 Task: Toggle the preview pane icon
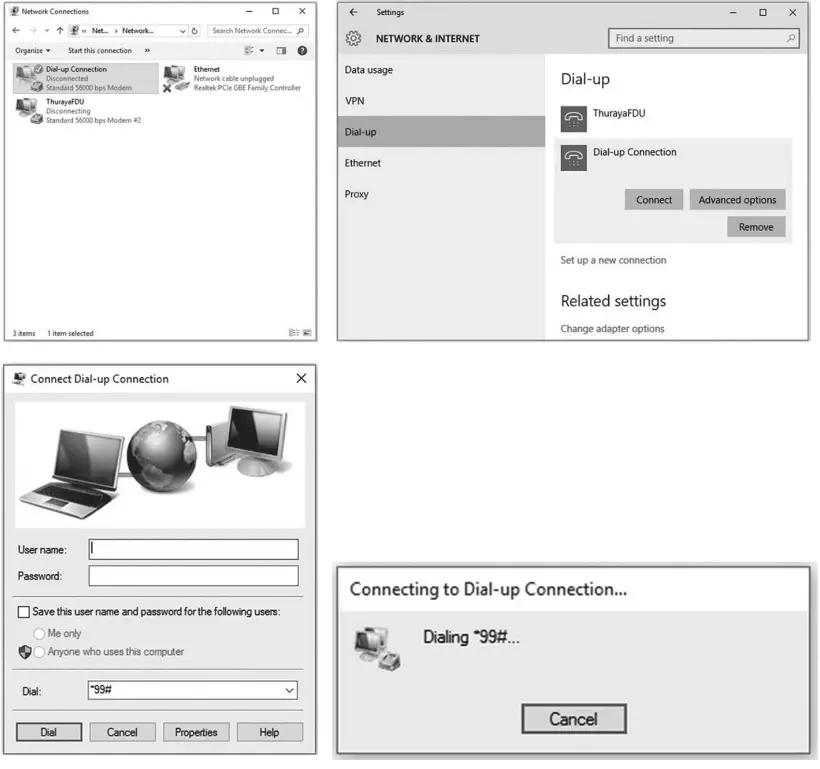coord(281,51)
